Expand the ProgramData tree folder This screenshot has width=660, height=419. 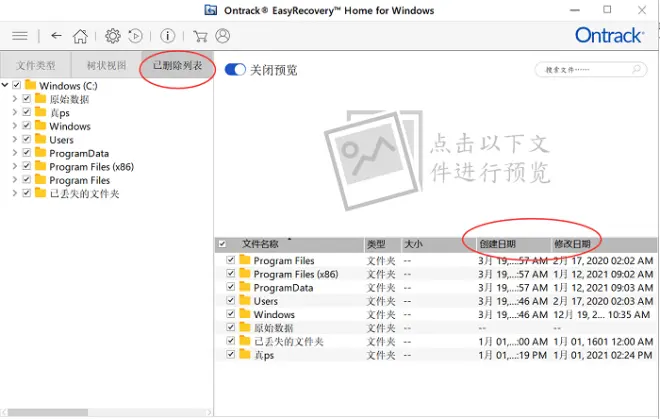[15, 152]
